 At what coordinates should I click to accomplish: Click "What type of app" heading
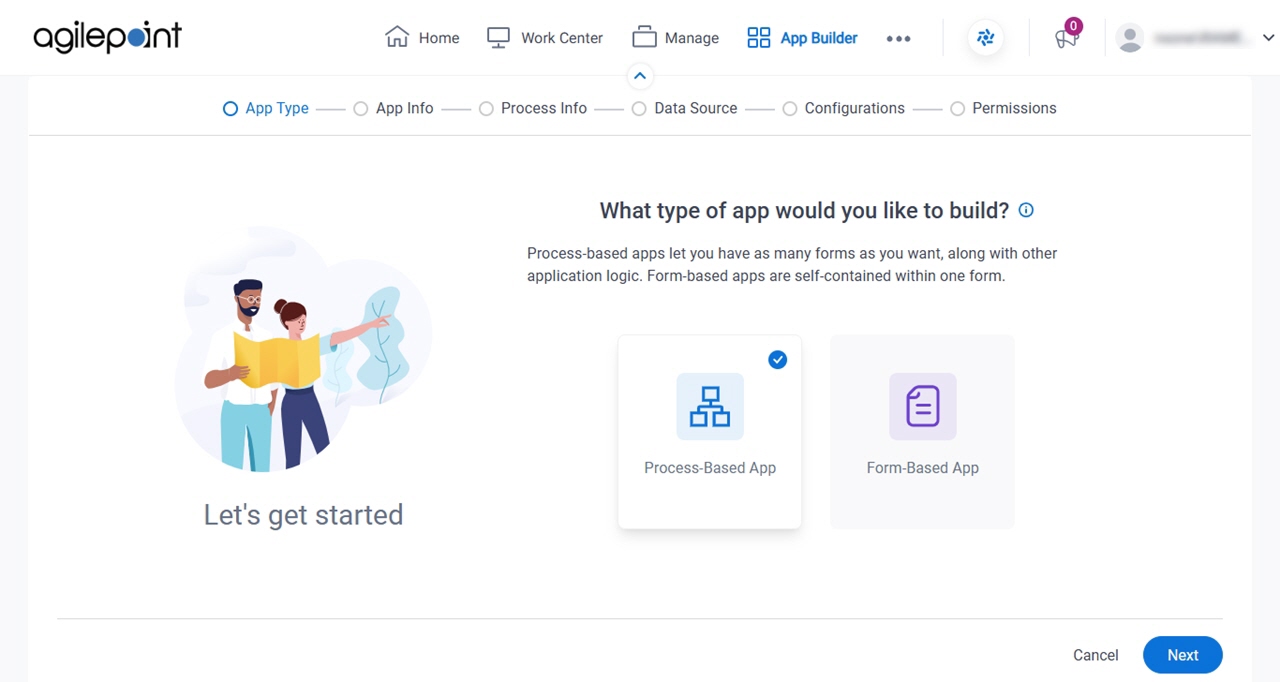(x=804, y=210)
